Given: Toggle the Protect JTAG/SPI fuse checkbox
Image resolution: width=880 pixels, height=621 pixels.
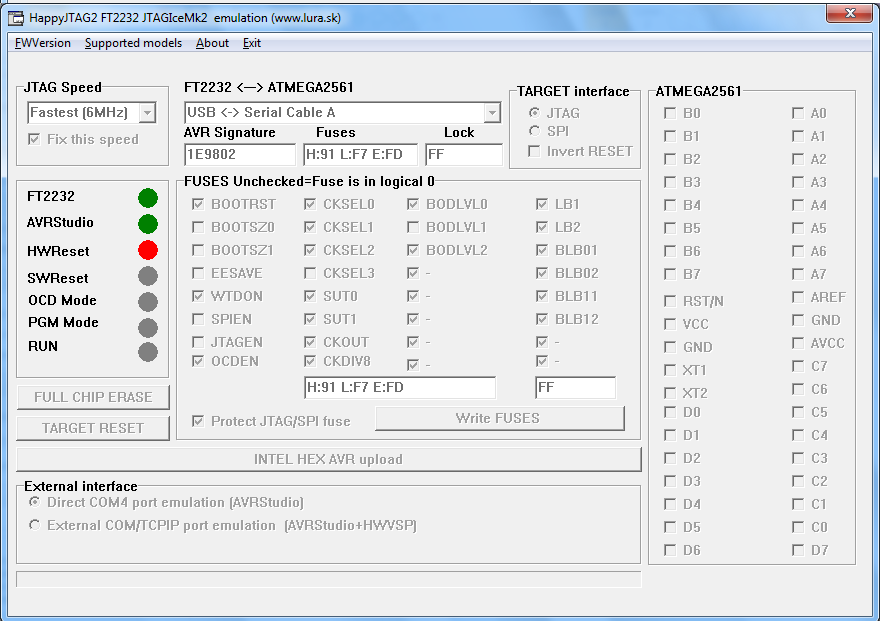Looking at the screenshot, I should tap(198, 421).
